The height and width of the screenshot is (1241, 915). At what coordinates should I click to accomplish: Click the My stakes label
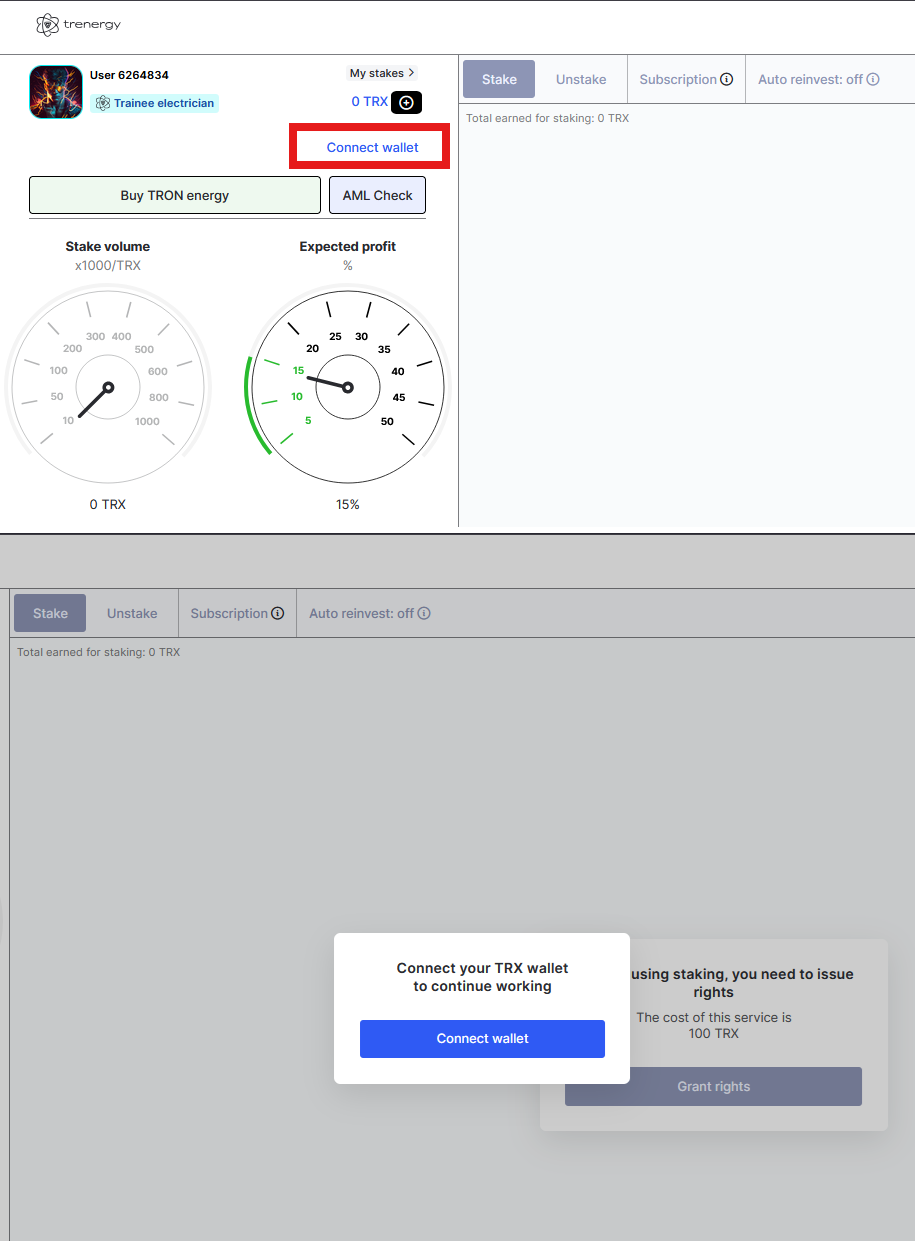point(377,73)
